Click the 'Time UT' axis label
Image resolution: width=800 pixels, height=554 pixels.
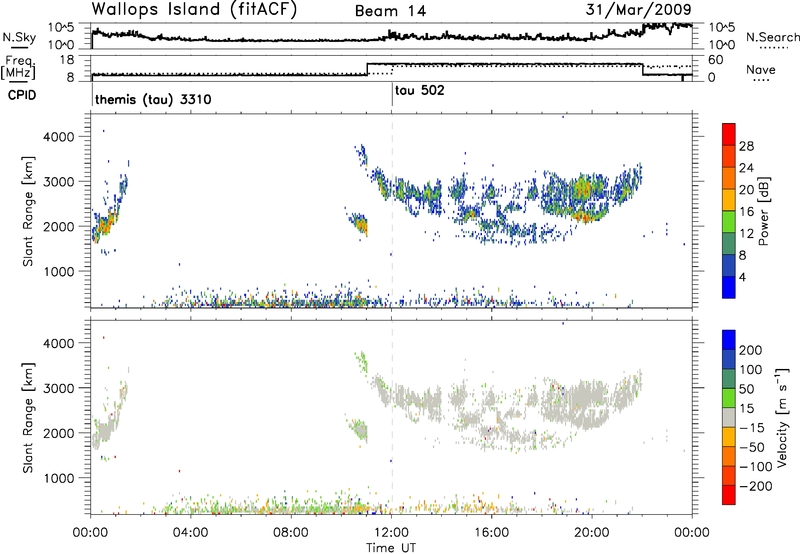(391, 548)
